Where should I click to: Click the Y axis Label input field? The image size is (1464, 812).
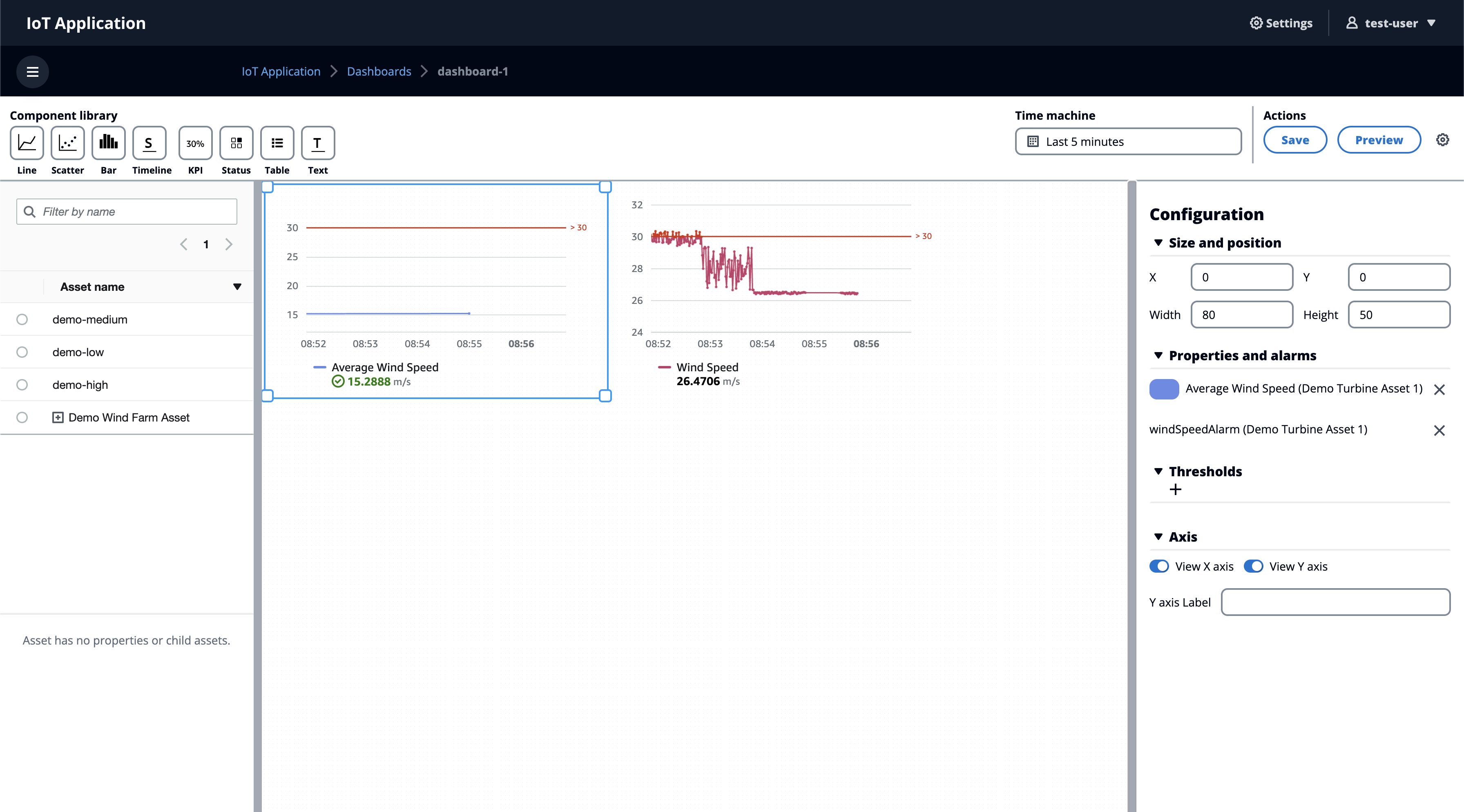coord(1335,602)
